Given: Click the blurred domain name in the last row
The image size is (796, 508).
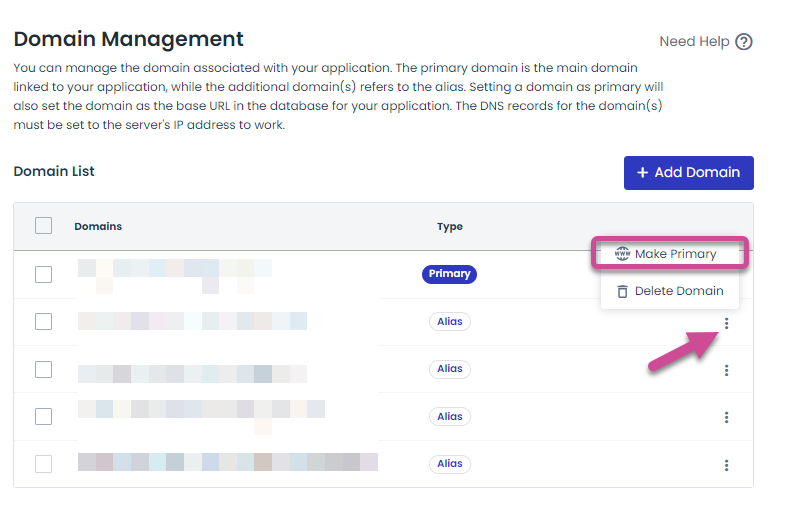Looking at the screenshot, I should pos(227,462).
